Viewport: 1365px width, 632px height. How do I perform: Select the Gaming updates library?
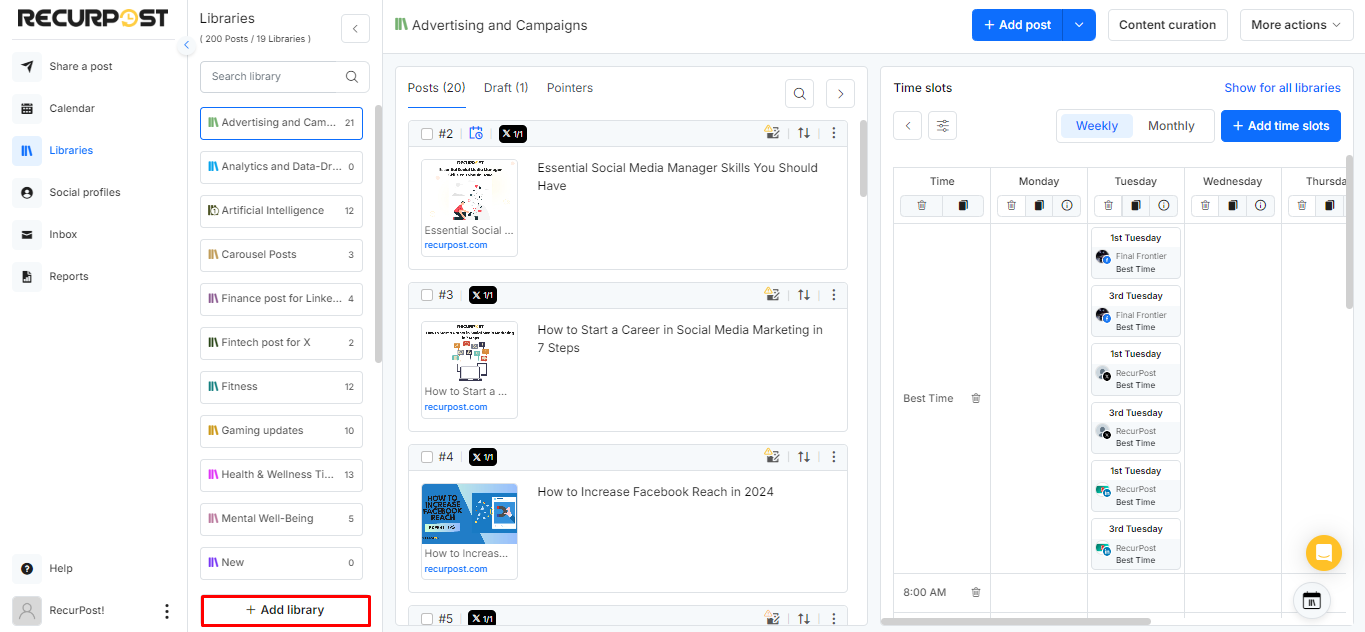281,431
